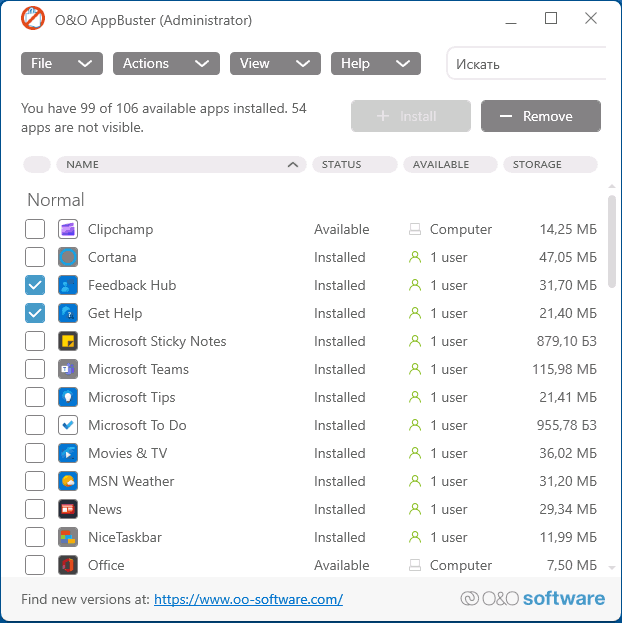
Task: Click the scrollbar up arrow
Action: pyautogui.click(x=612, y=186)
